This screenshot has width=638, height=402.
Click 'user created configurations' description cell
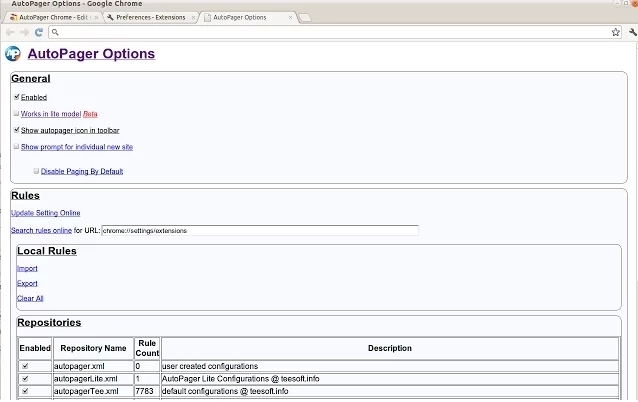[x=390, y=366]
